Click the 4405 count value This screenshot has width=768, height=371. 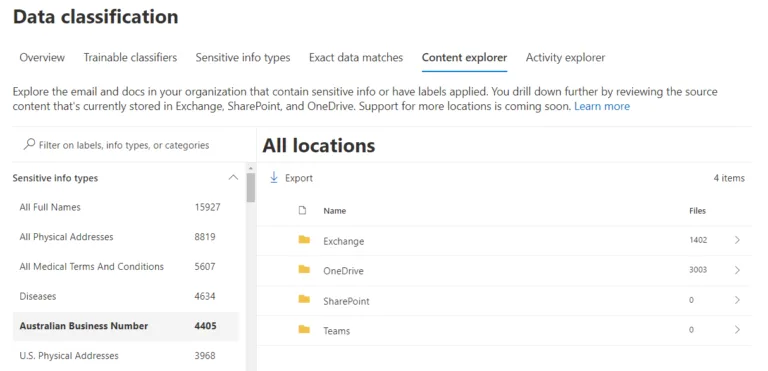(x=205, y=326)
